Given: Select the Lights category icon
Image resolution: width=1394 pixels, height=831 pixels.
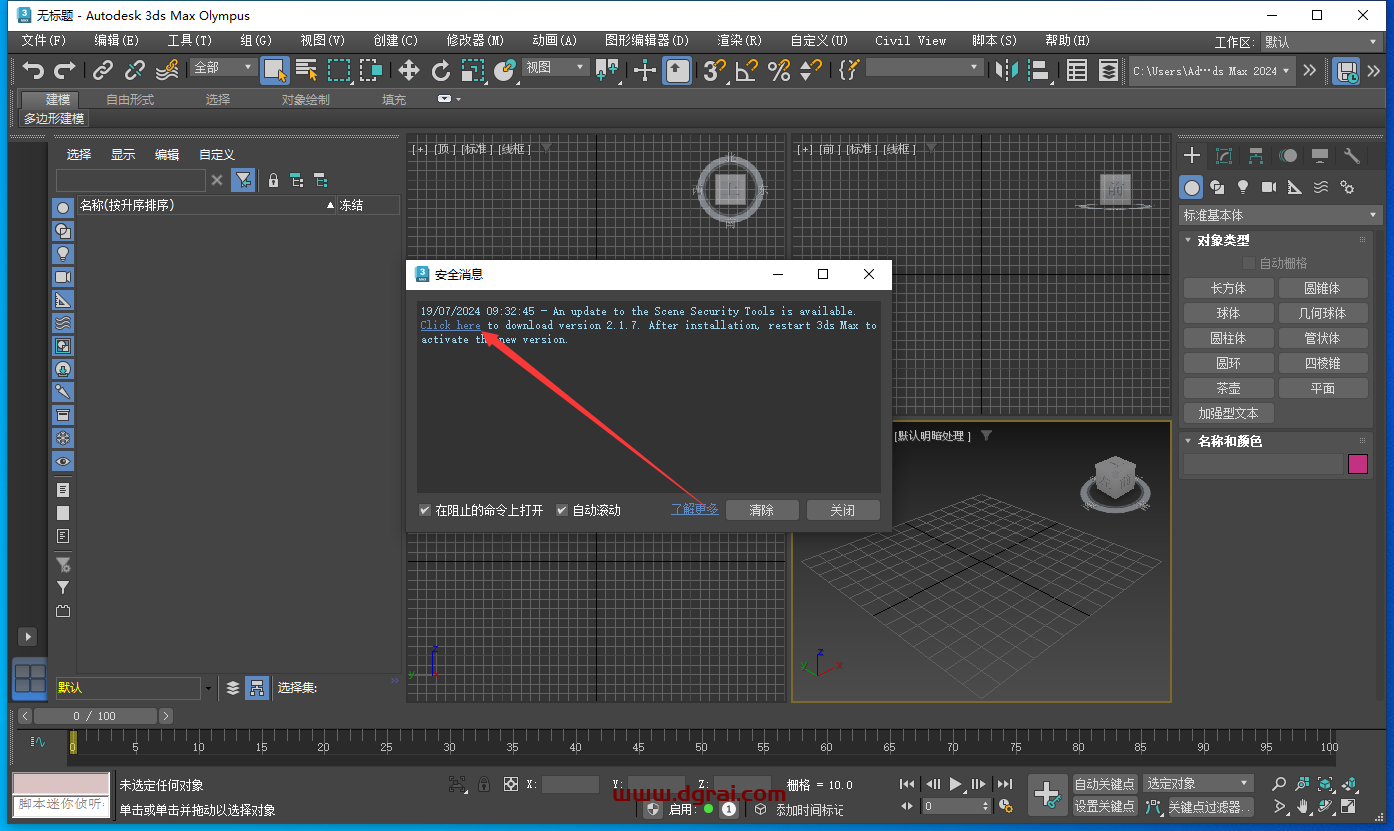Looking at the screenshot, I should tap(1243, 187).
